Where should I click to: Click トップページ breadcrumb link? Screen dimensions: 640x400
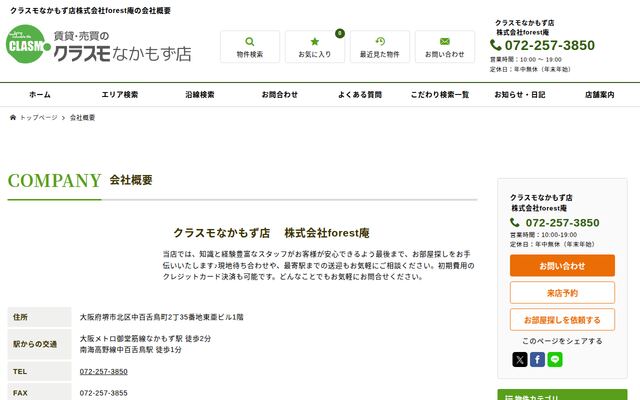pyautogui.click(x=39, y=118)
